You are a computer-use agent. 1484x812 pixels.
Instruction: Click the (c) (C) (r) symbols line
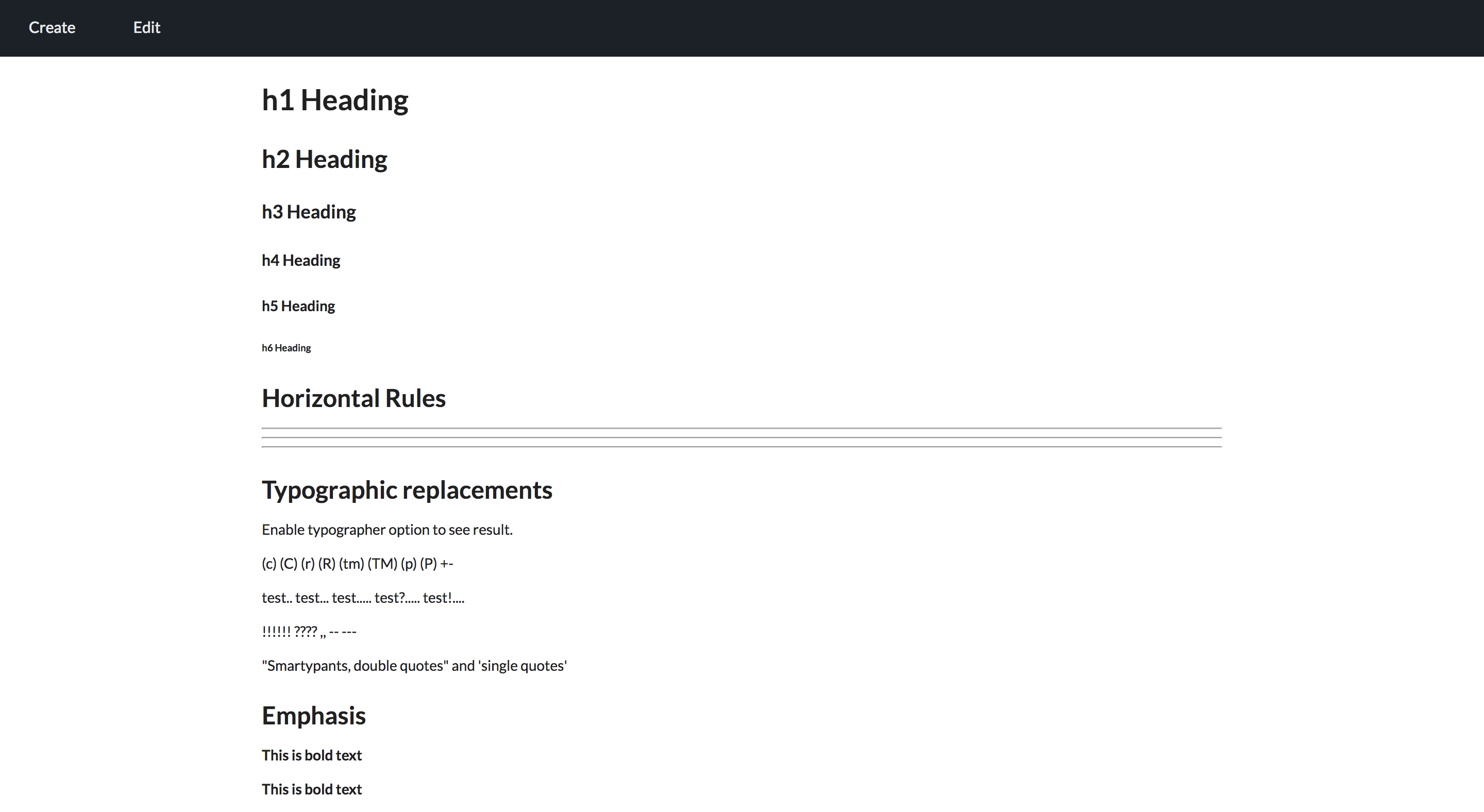click(x=357, y=564)
